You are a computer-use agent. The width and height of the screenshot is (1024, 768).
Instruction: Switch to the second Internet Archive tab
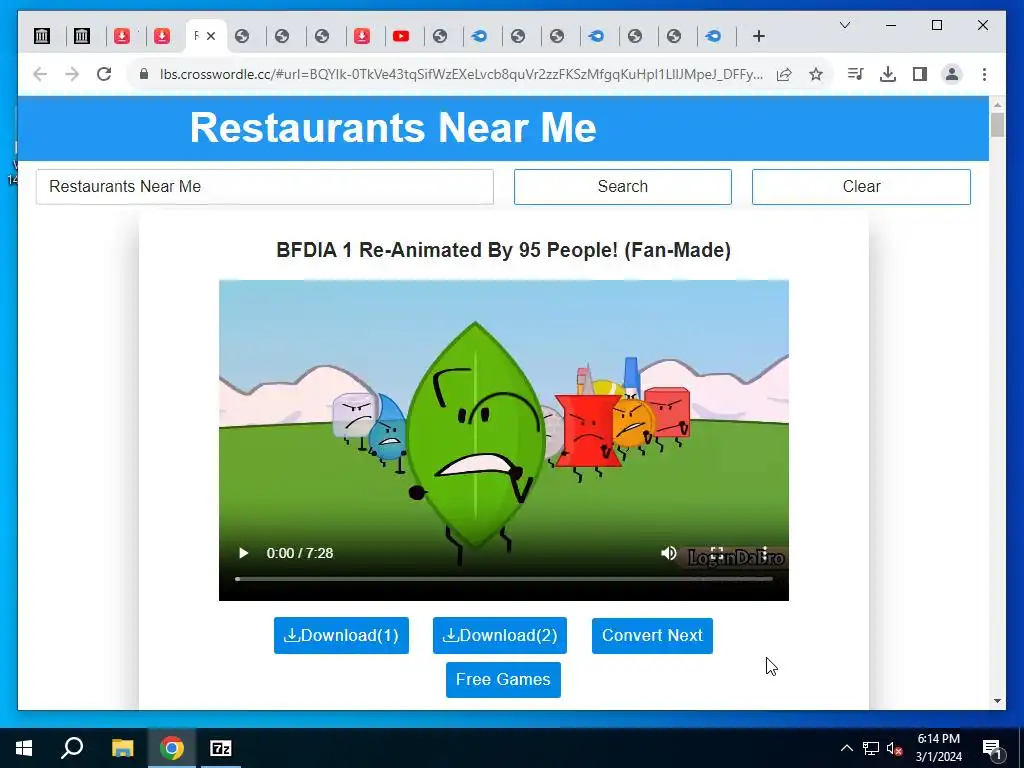[x=82, y=36]
